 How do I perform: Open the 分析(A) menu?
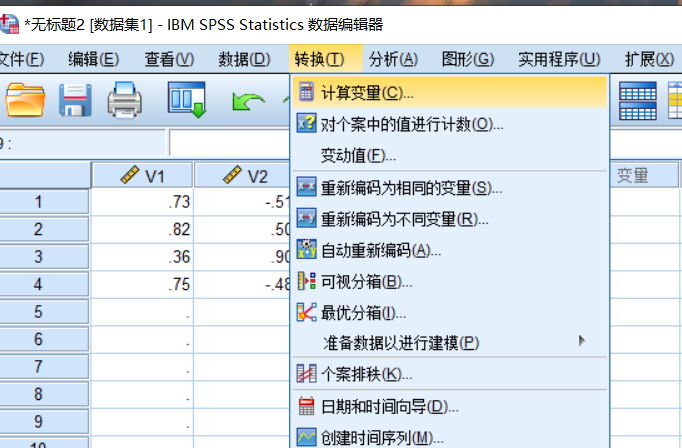pos(393,59)
